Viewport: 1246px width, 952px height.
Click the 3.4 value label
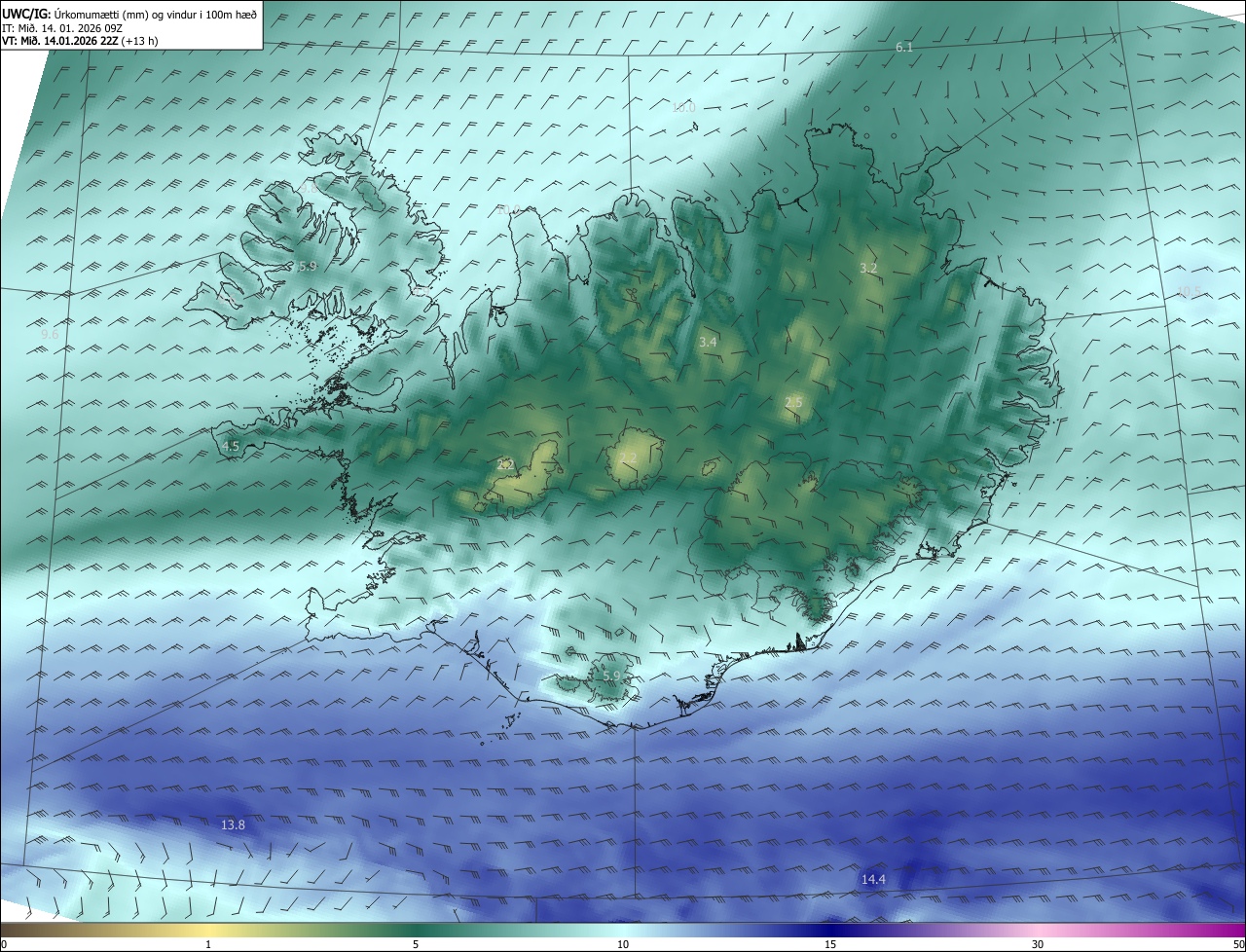(708, 342)
